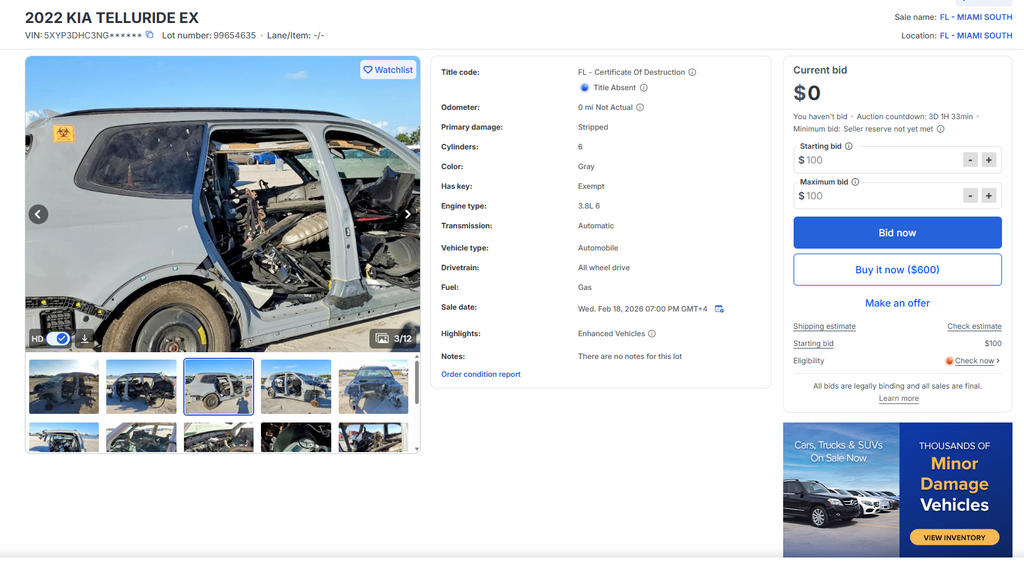The image size is (1024, 563).
Task: Open info icon beside Maximum bid label
Action: 856,182
